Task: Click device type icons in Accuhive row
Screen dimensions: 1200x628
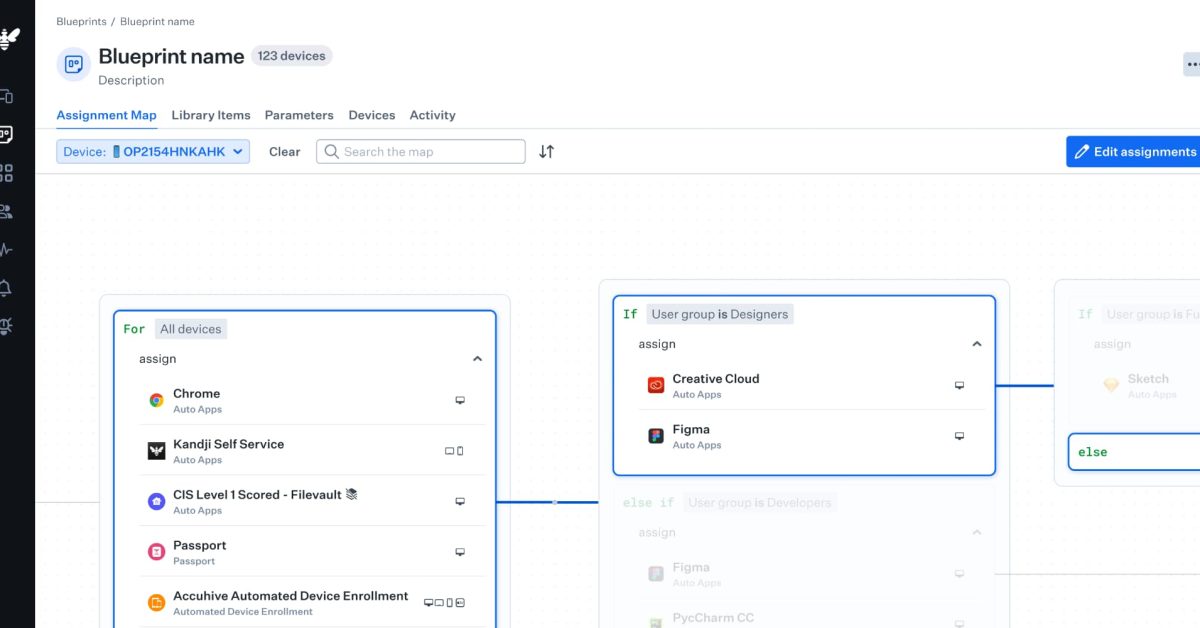Action: click(x=444, y=602)
